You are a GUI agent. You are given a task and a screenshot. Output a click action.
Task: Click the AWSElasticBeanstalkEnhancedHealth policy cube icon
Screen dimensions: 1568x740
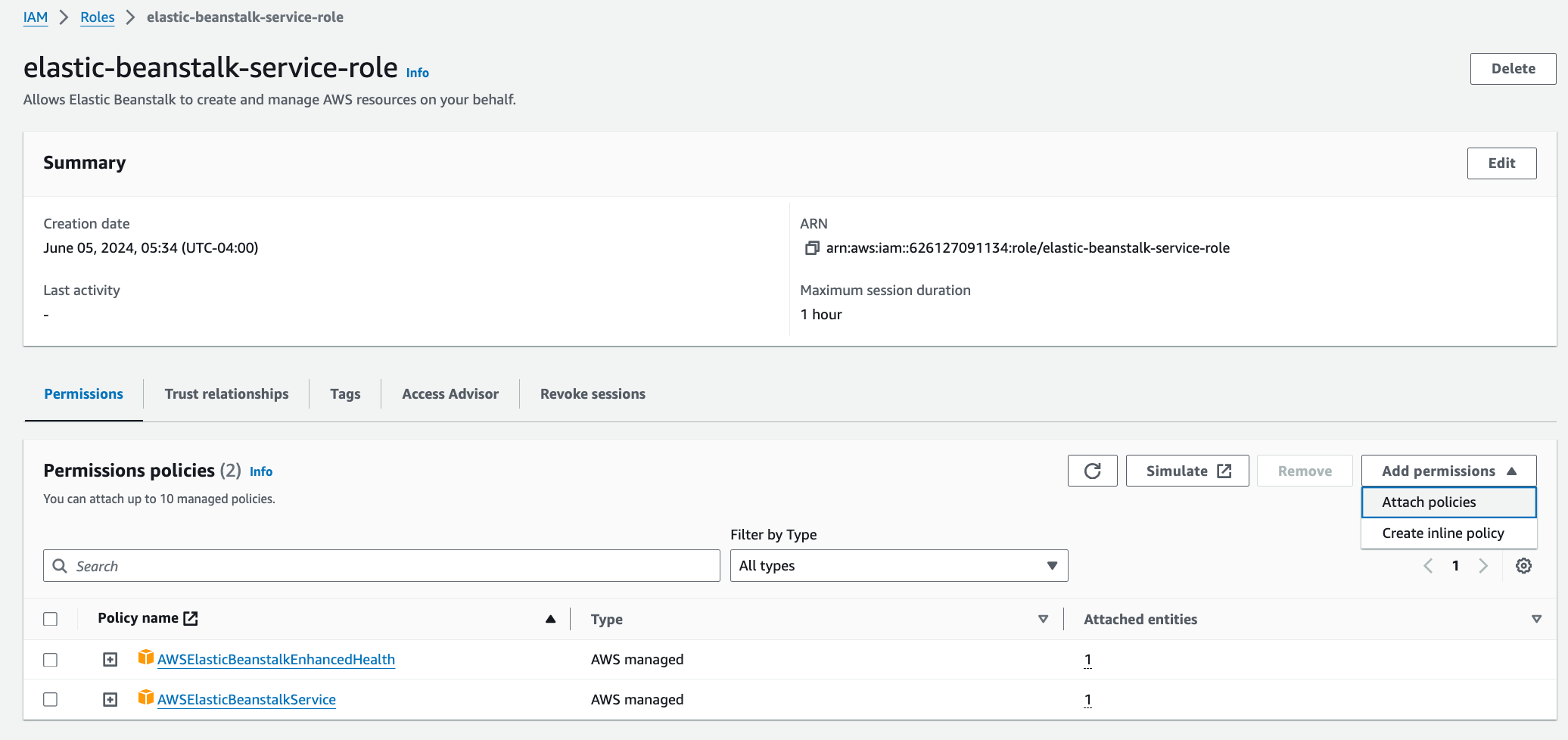[146, 658]
